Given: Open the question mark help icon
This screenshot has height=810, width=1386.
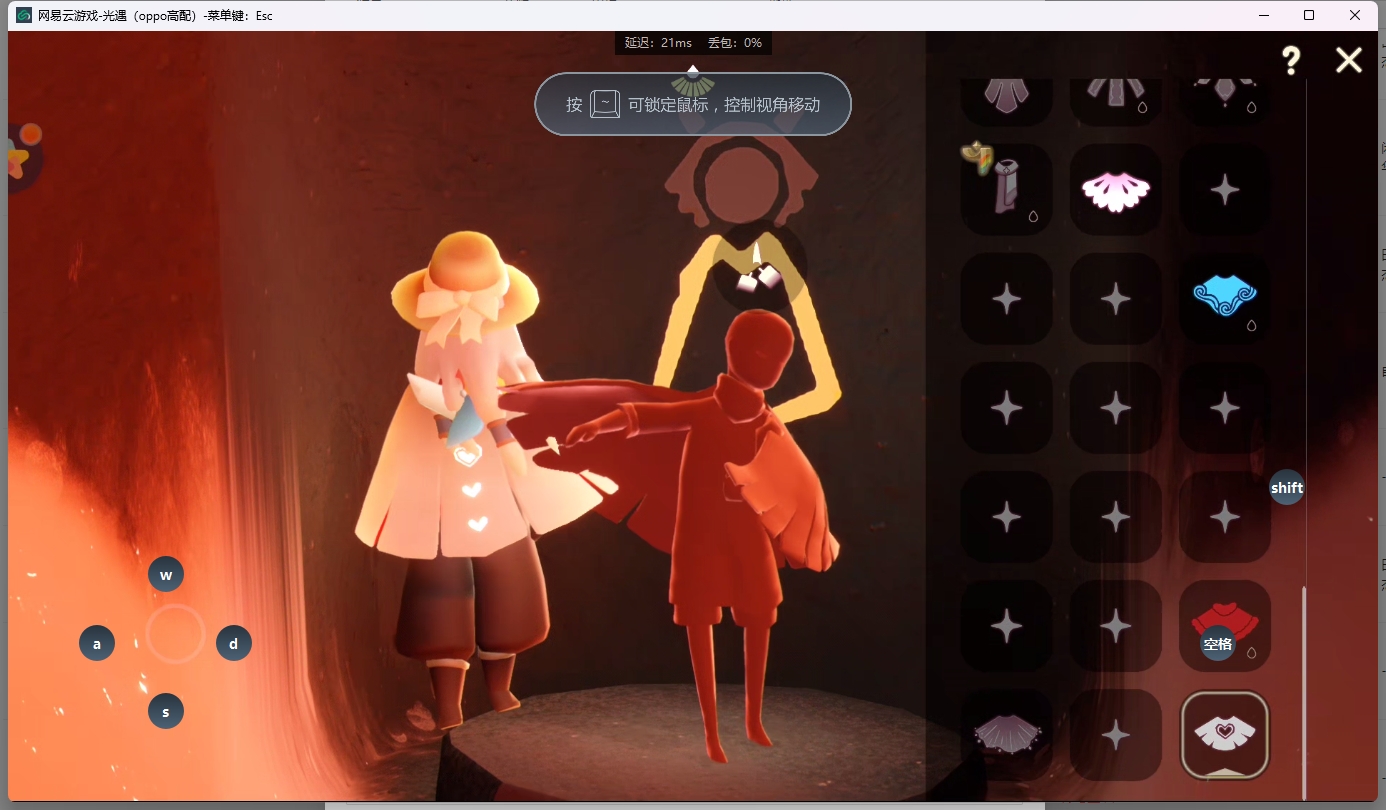Looking at the screenshot, I should tap(1291, 60).
